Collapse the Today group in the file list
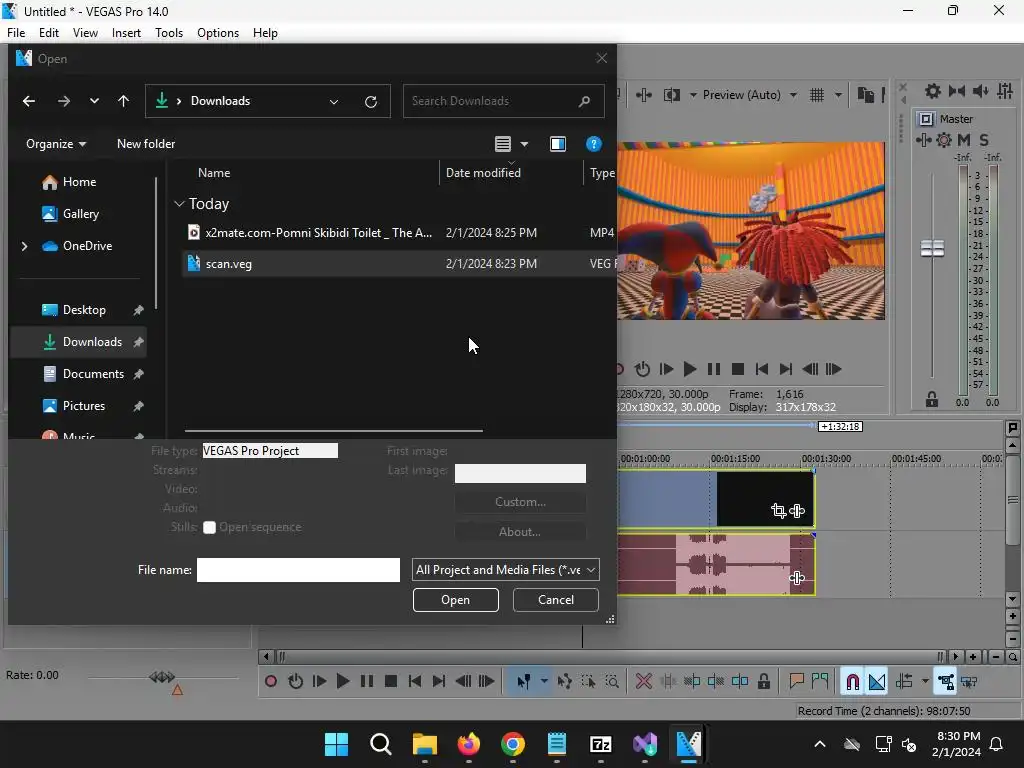The width and height of the screenshot is (1024, 768). coord(179,204)
